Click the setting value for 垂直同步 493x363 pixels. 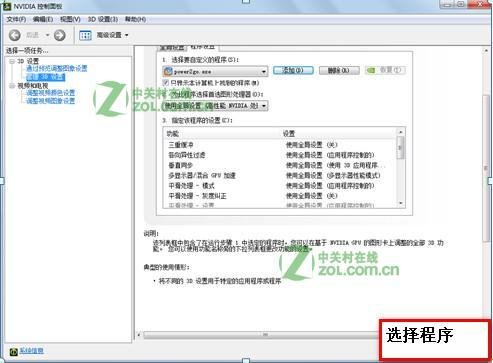[x=335, y=165]
